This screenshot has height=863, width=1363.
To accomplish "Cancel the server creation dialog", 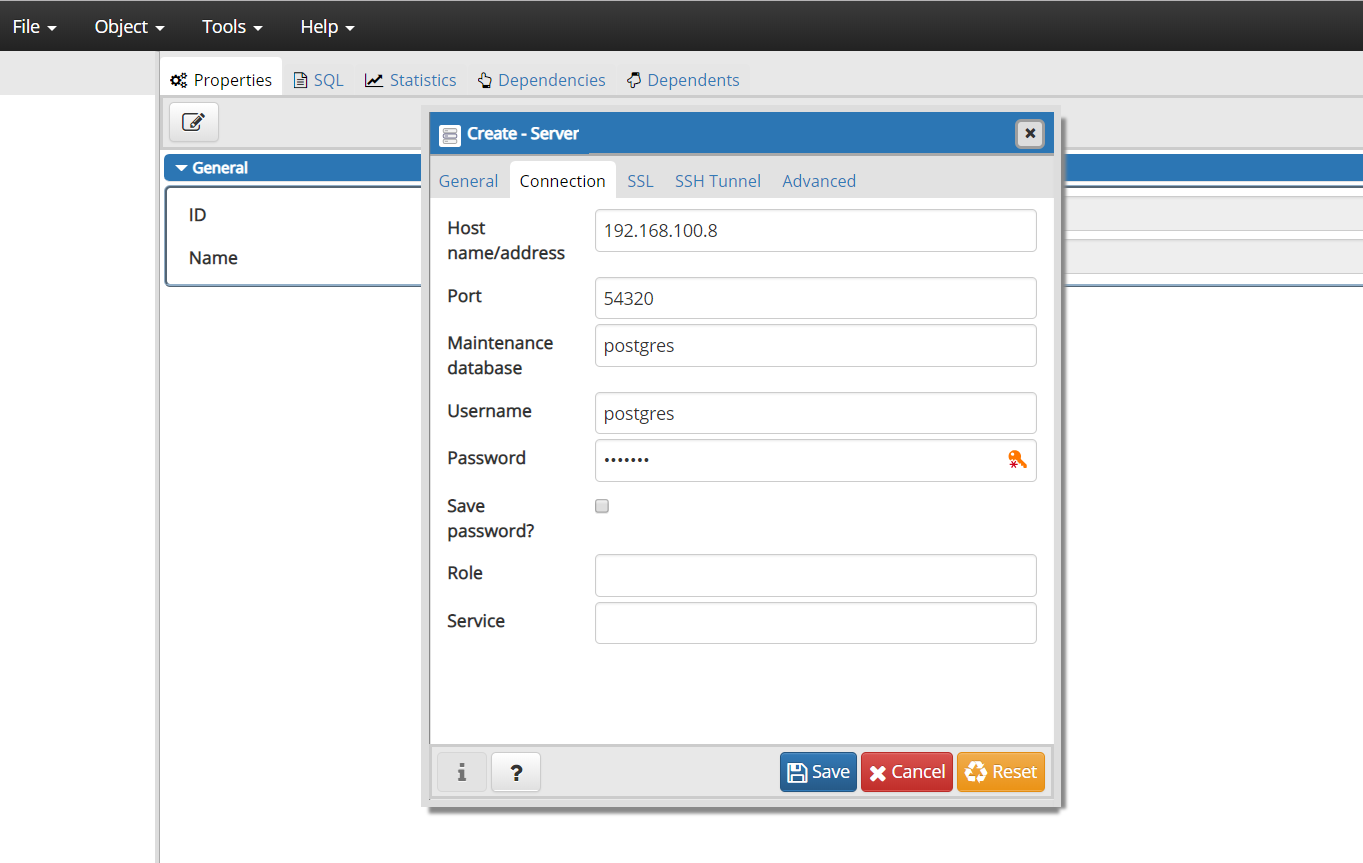I will click(x=906, y=771).
